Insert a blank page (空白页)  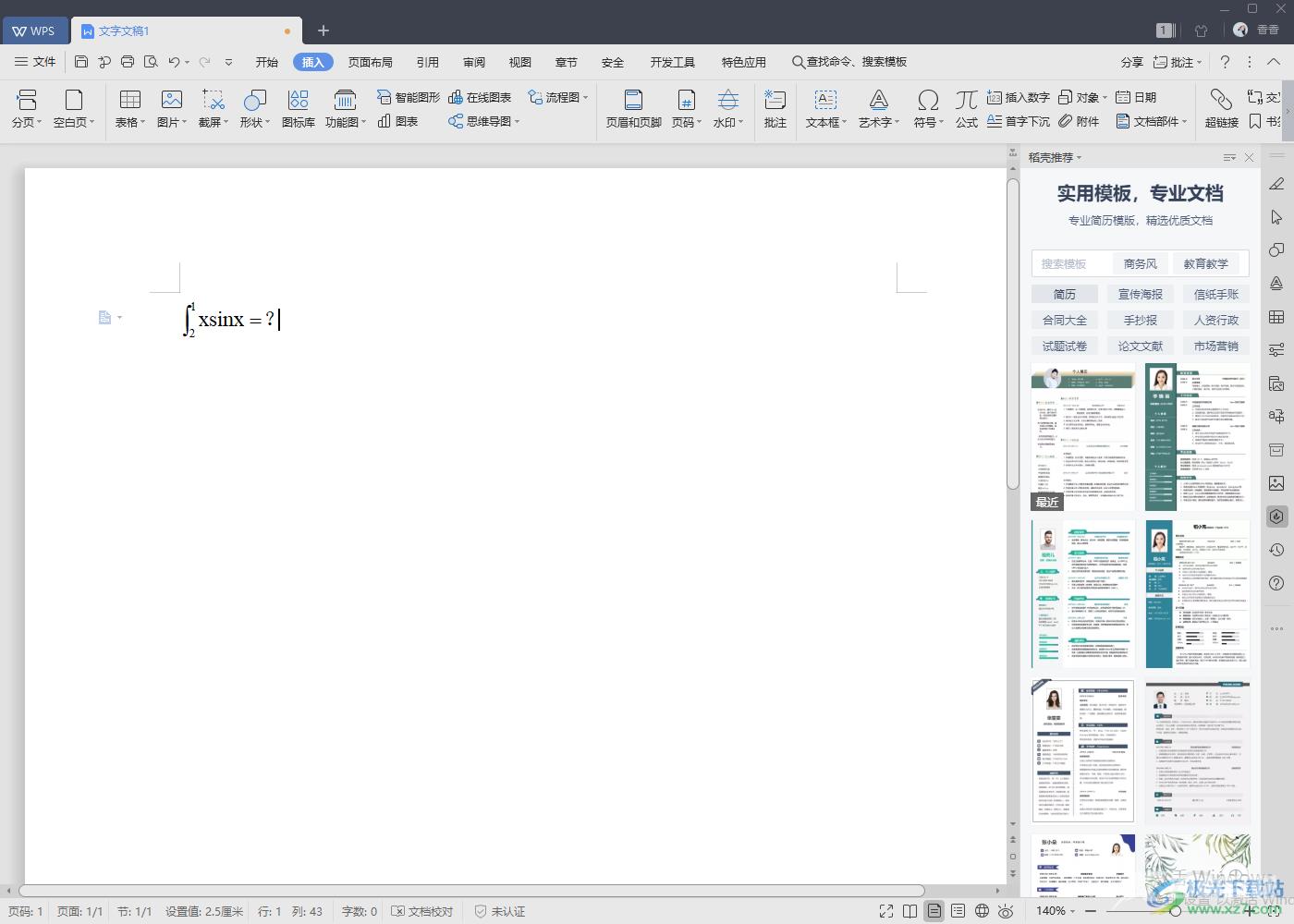[74, 108]
